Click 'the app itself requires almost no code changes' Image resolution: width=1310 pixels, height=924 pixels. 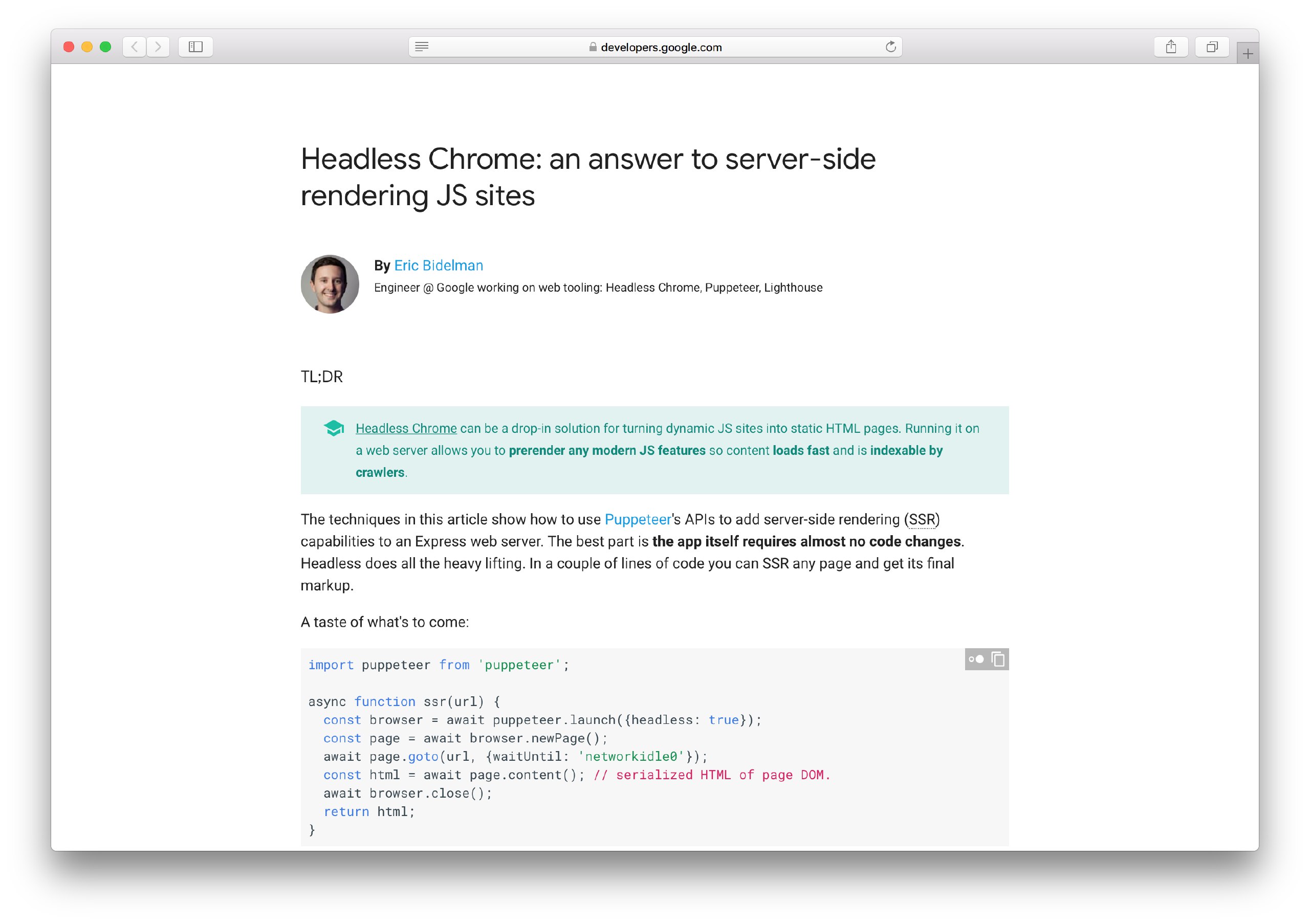806,541
